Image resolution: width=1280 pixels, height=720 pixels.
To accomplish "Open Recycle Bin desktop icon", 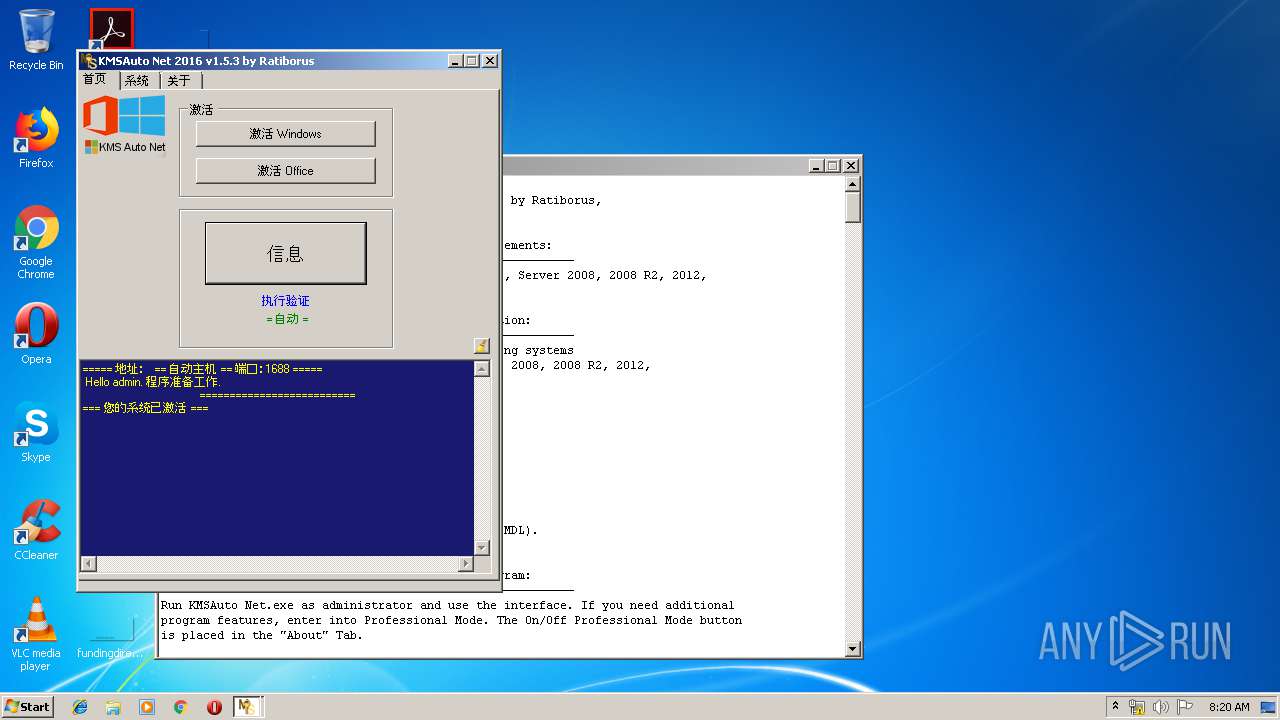I will coord(36,40).
